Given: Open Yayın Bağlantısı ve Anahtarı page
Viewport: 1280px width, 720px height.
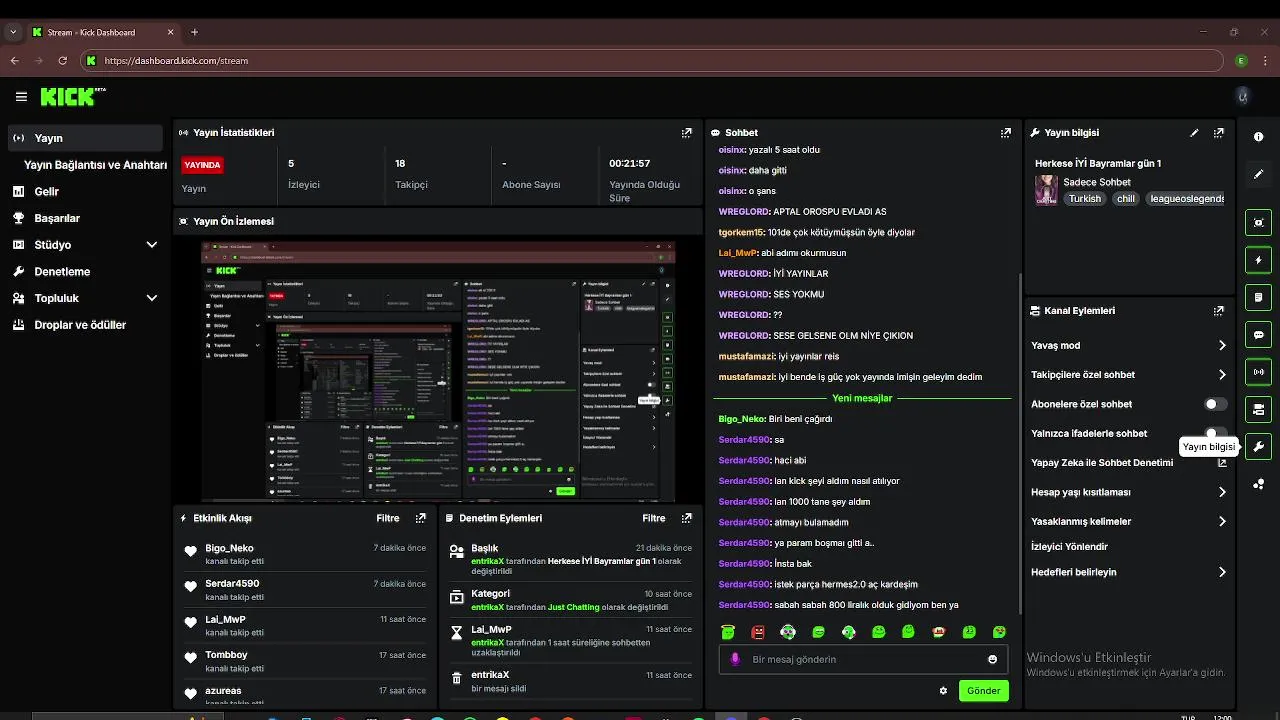Looking at the screenshot, I should 95,165.
